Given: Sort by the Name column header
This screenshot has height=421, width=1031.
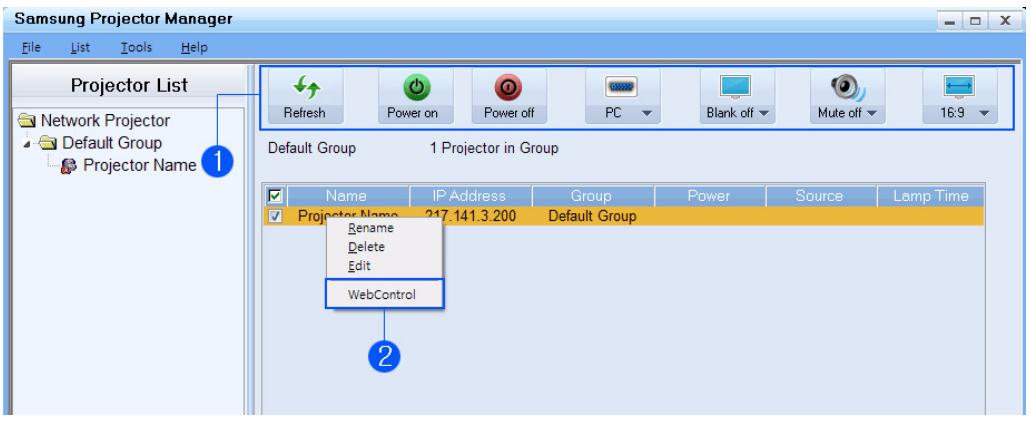Looking at the screenshot, I should (346, 196).
